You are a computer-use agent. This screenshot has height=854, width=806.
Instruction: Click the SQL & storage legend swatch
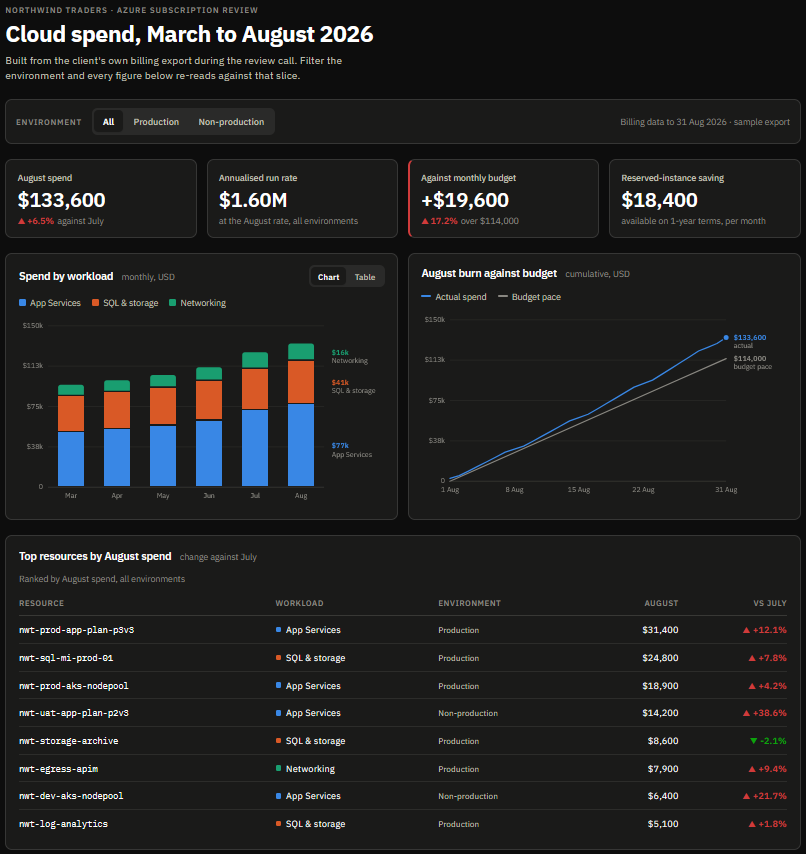point(95,303)
